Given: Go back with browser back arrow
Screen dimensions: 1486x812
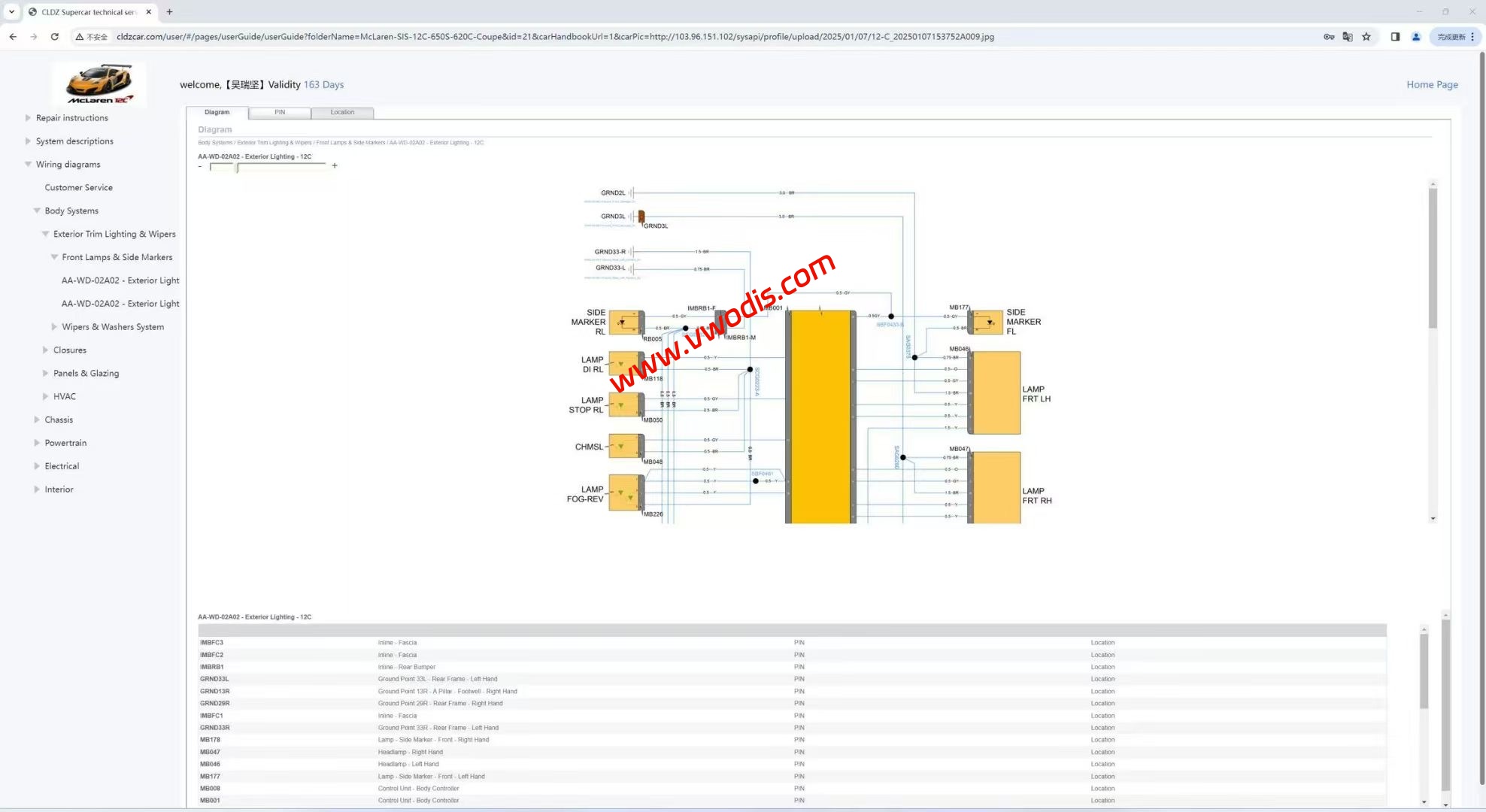Looking at the screenshot, I should click(x=13, y=36).
